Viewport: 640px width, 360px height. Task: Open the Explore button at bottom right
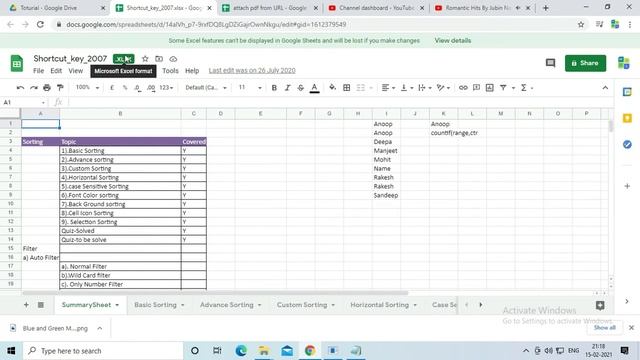click(x=600, y=305)
